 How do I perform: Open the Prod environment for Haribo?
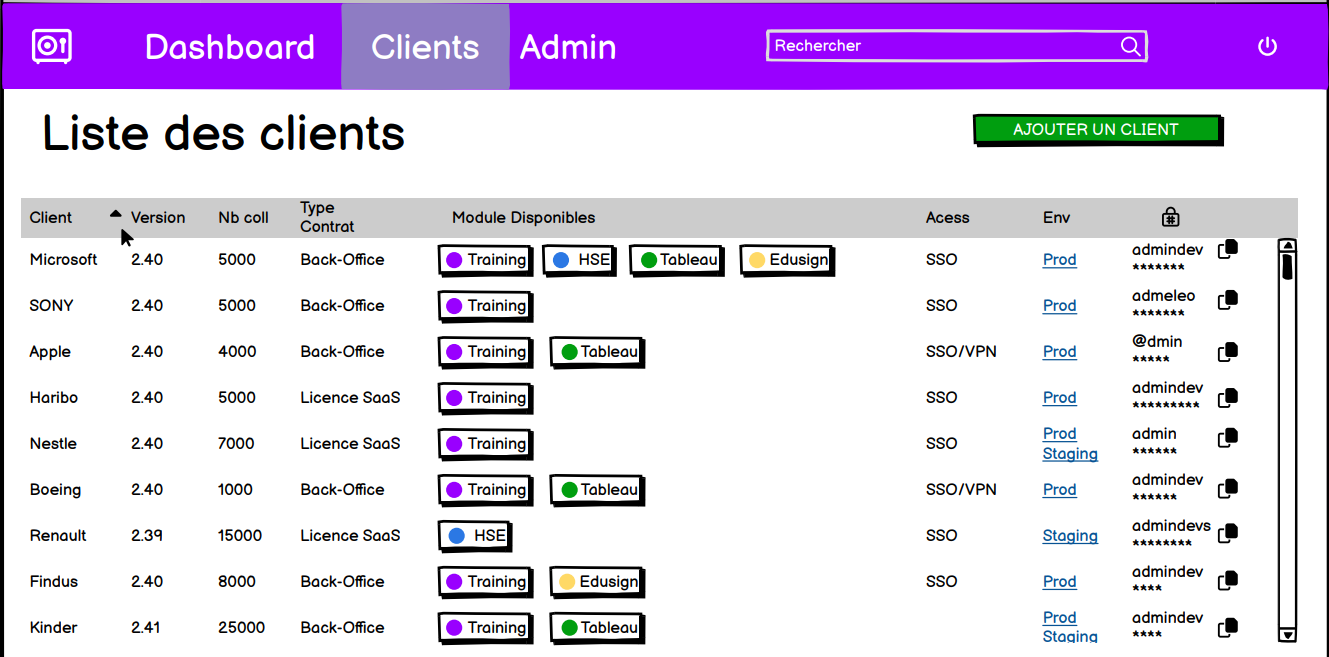[x=1059, y=397]
